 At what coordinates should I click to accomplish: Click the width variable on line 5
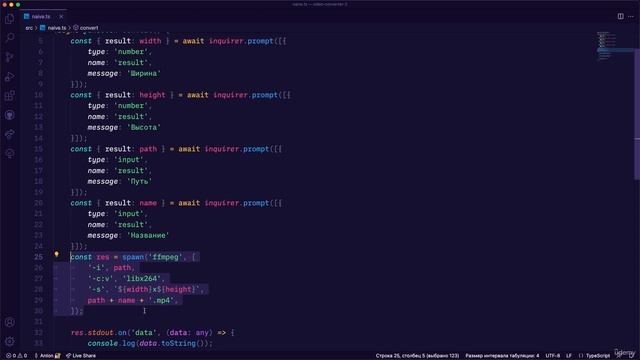tap(150, 41)
